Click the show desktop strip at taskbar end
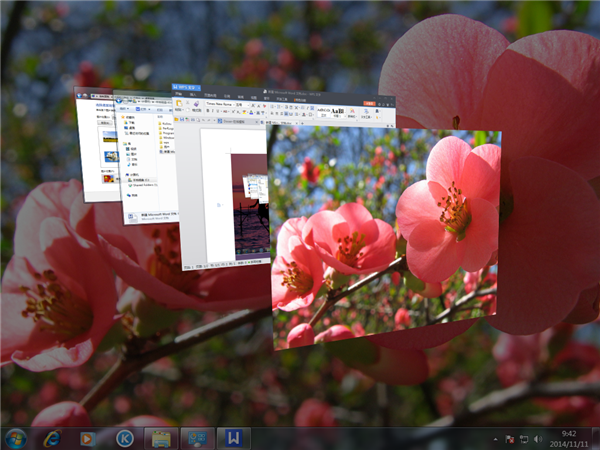 pos(596,438)
